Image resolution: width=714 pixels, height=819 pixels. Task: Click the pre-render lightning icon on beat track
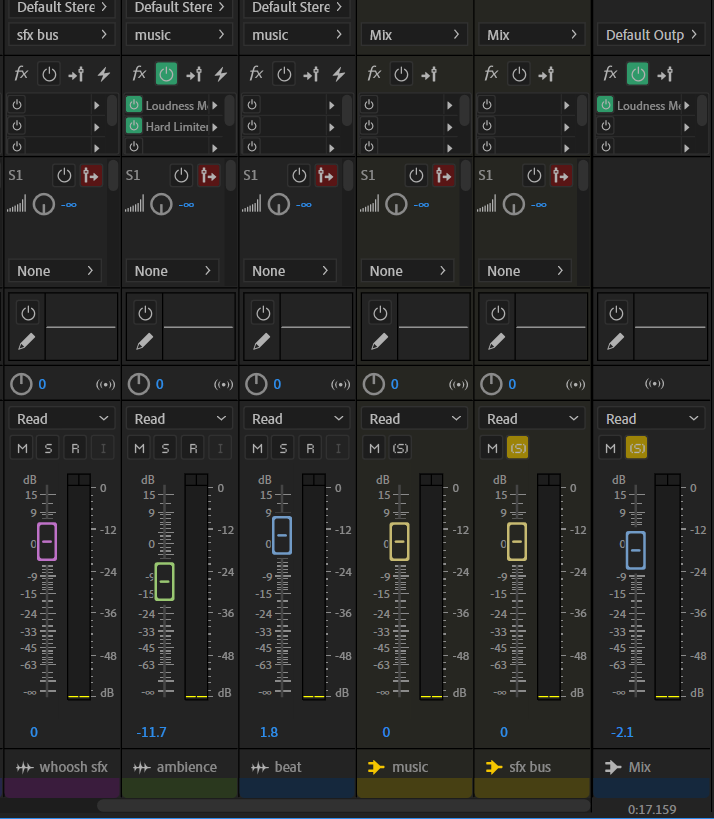(338, 74)
